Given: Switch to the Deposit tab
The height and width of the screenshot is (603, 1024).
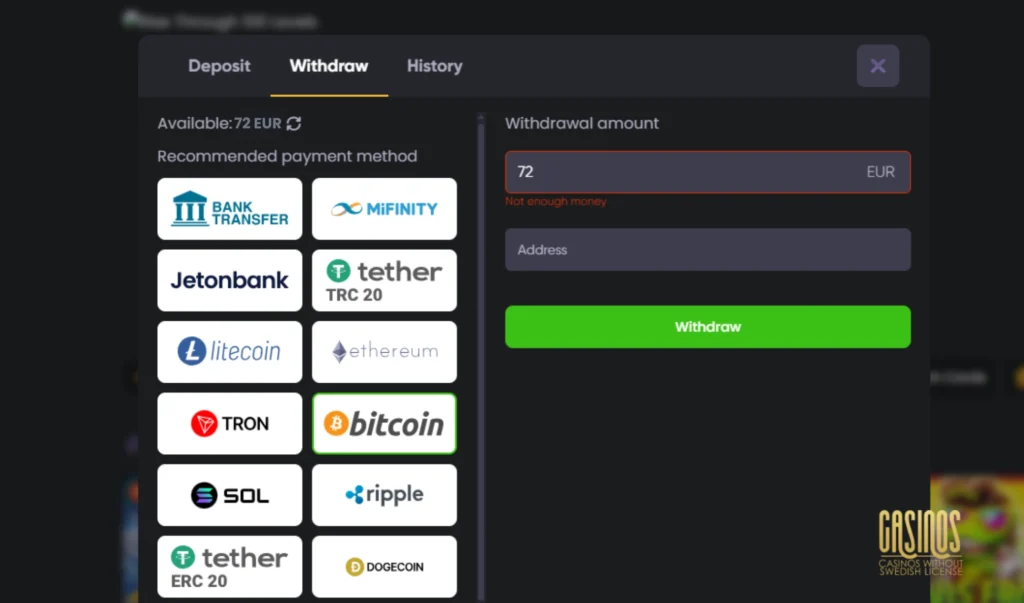Looking at the screenshot, I should point(219,66).
